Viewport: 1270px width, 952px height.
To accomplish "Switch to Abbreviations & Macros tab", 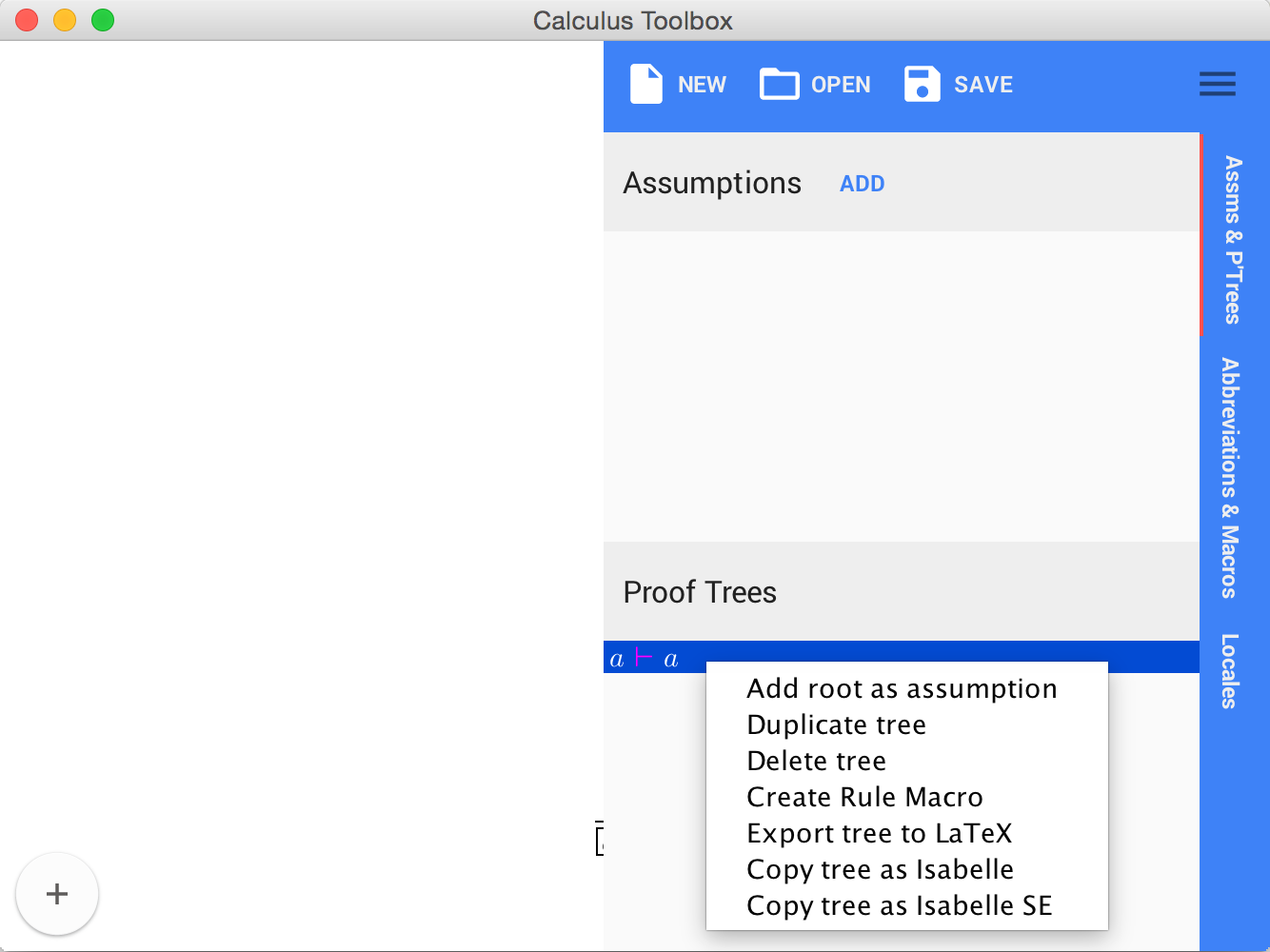I will [x=1230, y=478].
